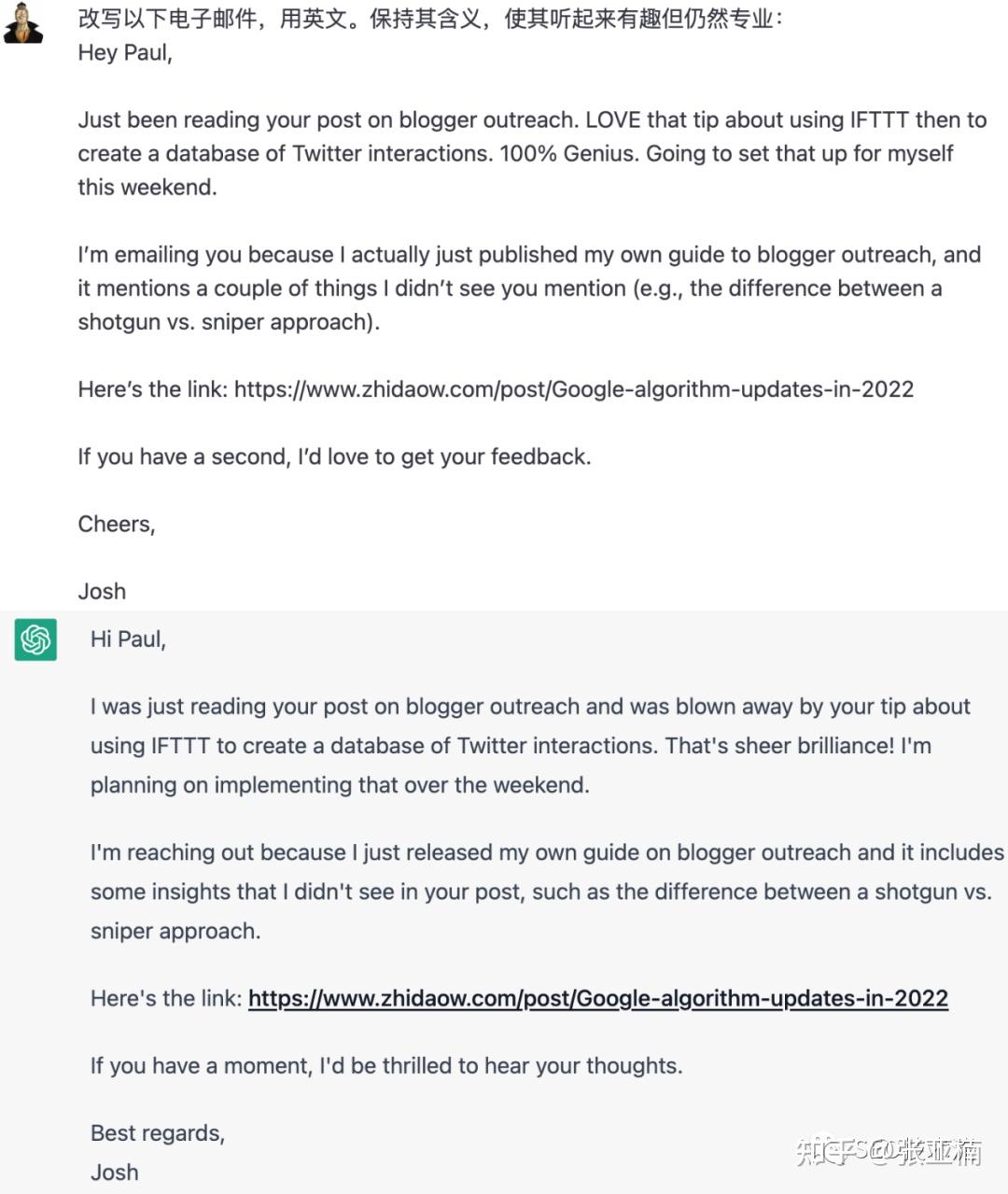Screen dimensions: 1008x1194
Task: Click "If you have a moment" sentence
Action: click(x=386, y=1065)
